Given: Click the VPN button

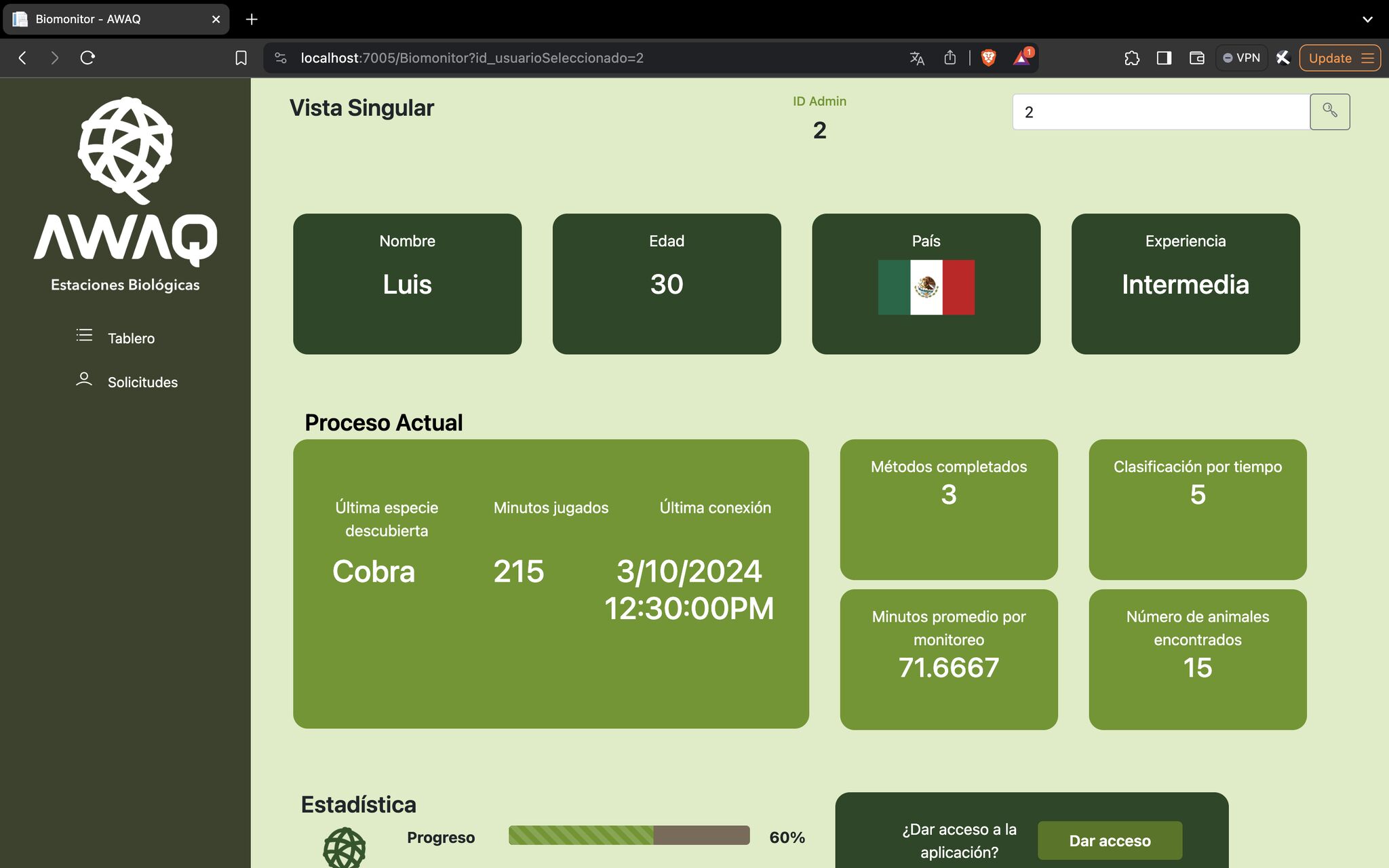Looking at the screenshot, I should tap(1241, 58).
